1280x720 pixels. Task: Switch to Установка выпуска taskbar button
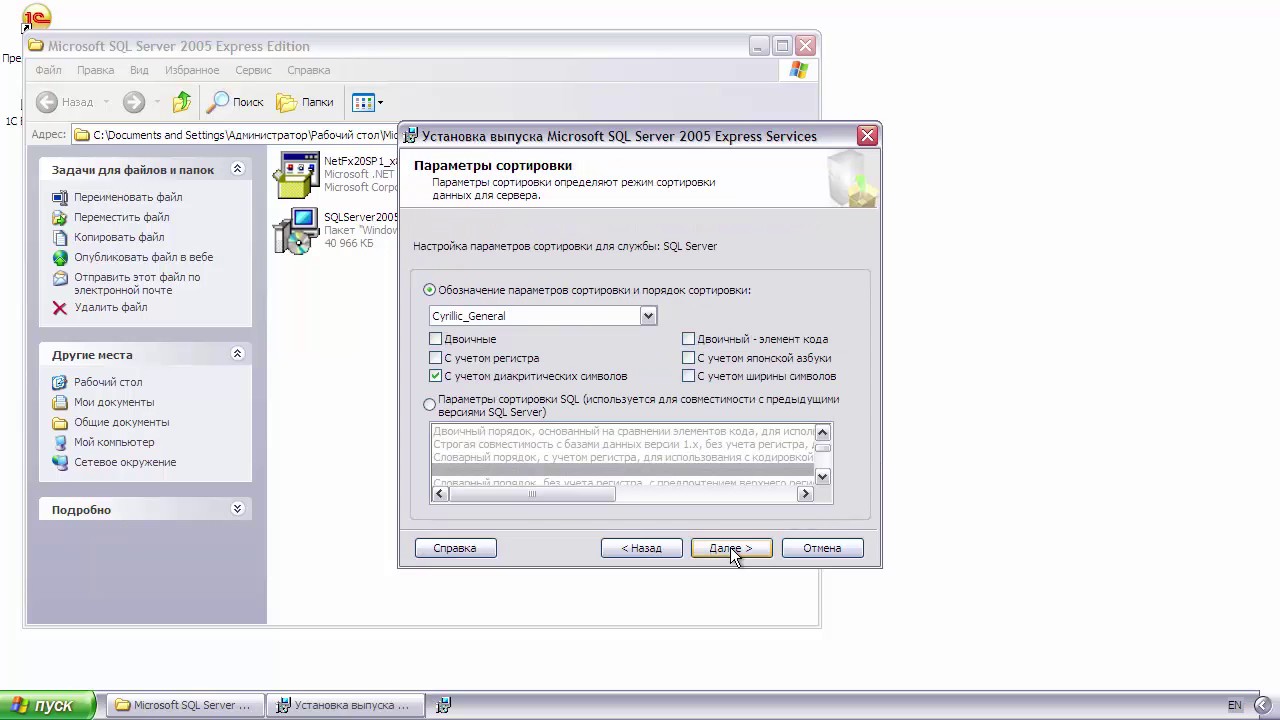point(347,705)
